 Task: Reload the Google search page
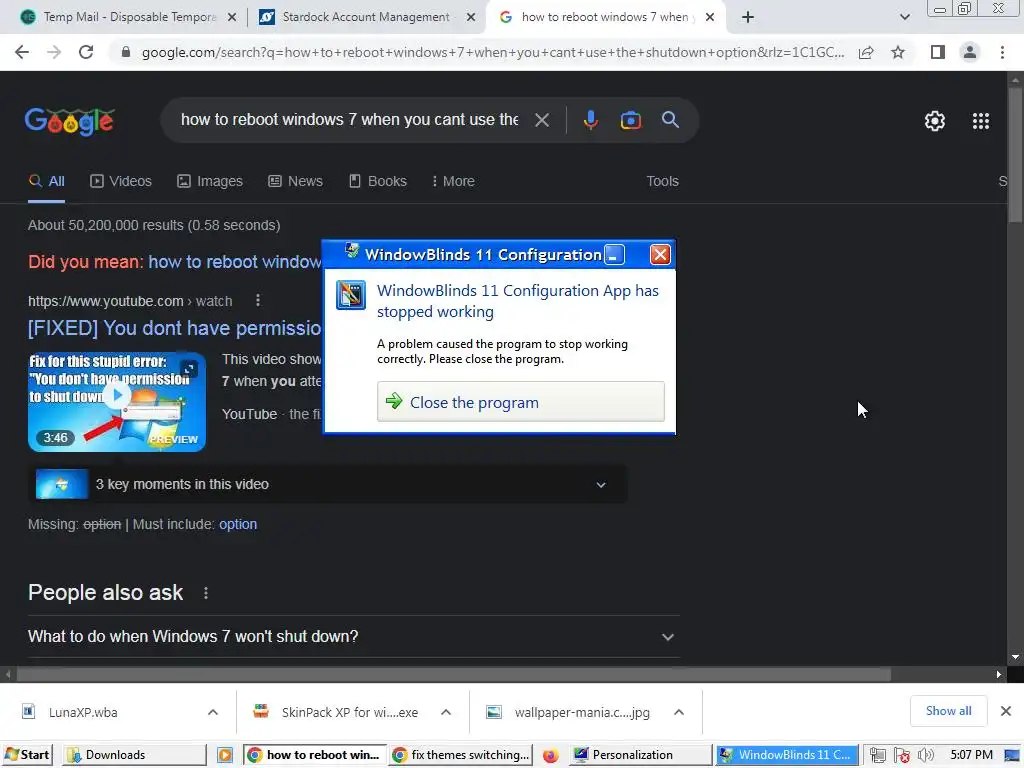coord(86,52)
